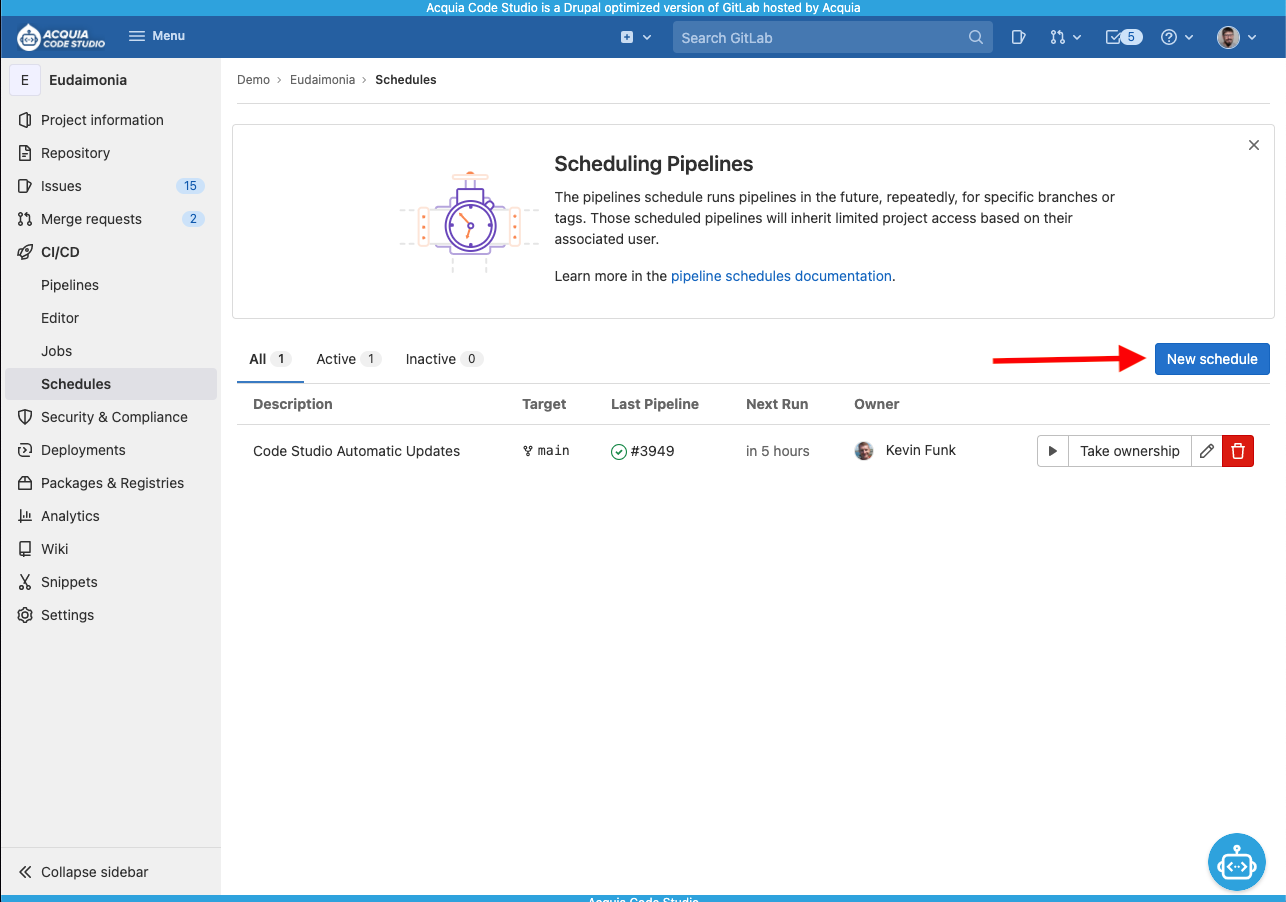Open the main branch target

(x=546, y=451)
